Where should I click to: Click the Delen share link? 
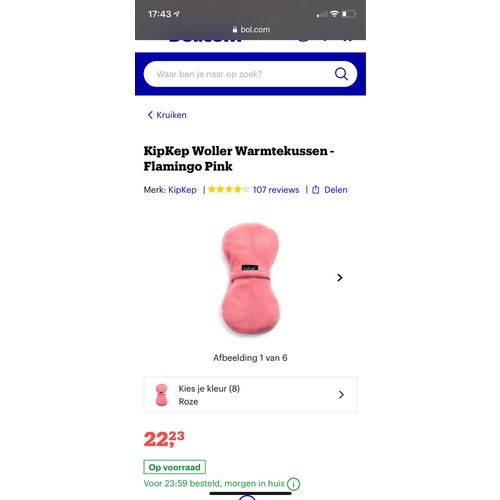click(x=336, y=190)
